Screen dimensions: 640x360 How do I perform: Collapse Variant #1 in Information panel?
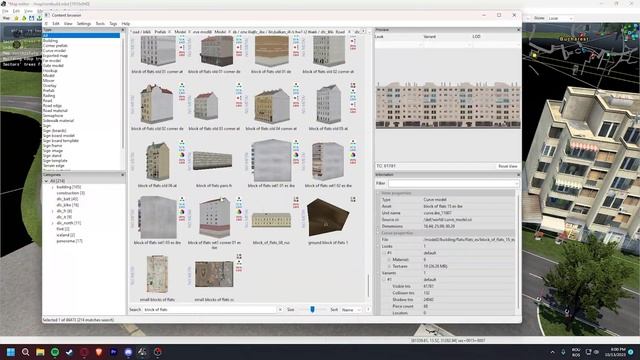point(384,280)
